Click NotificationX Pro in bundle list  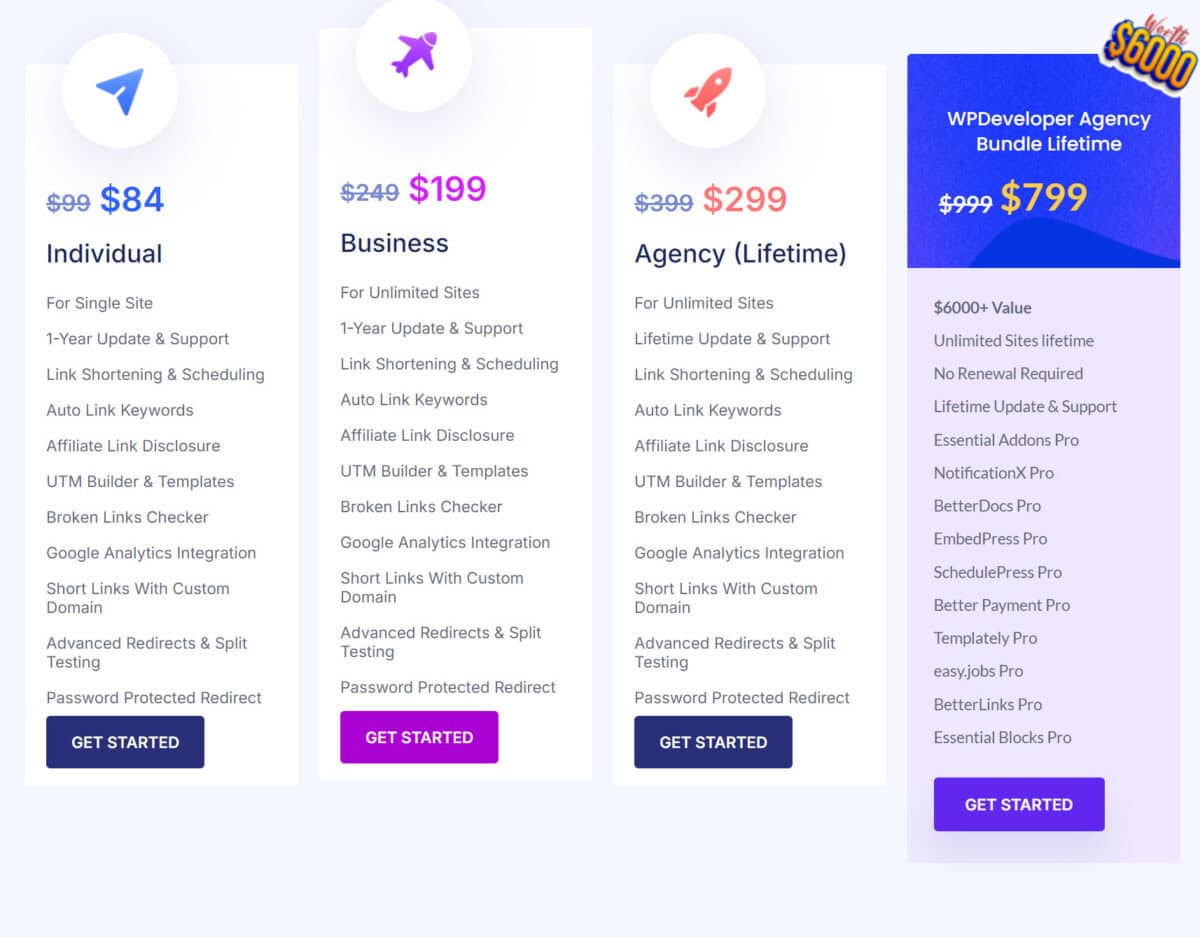pos(994,473)
